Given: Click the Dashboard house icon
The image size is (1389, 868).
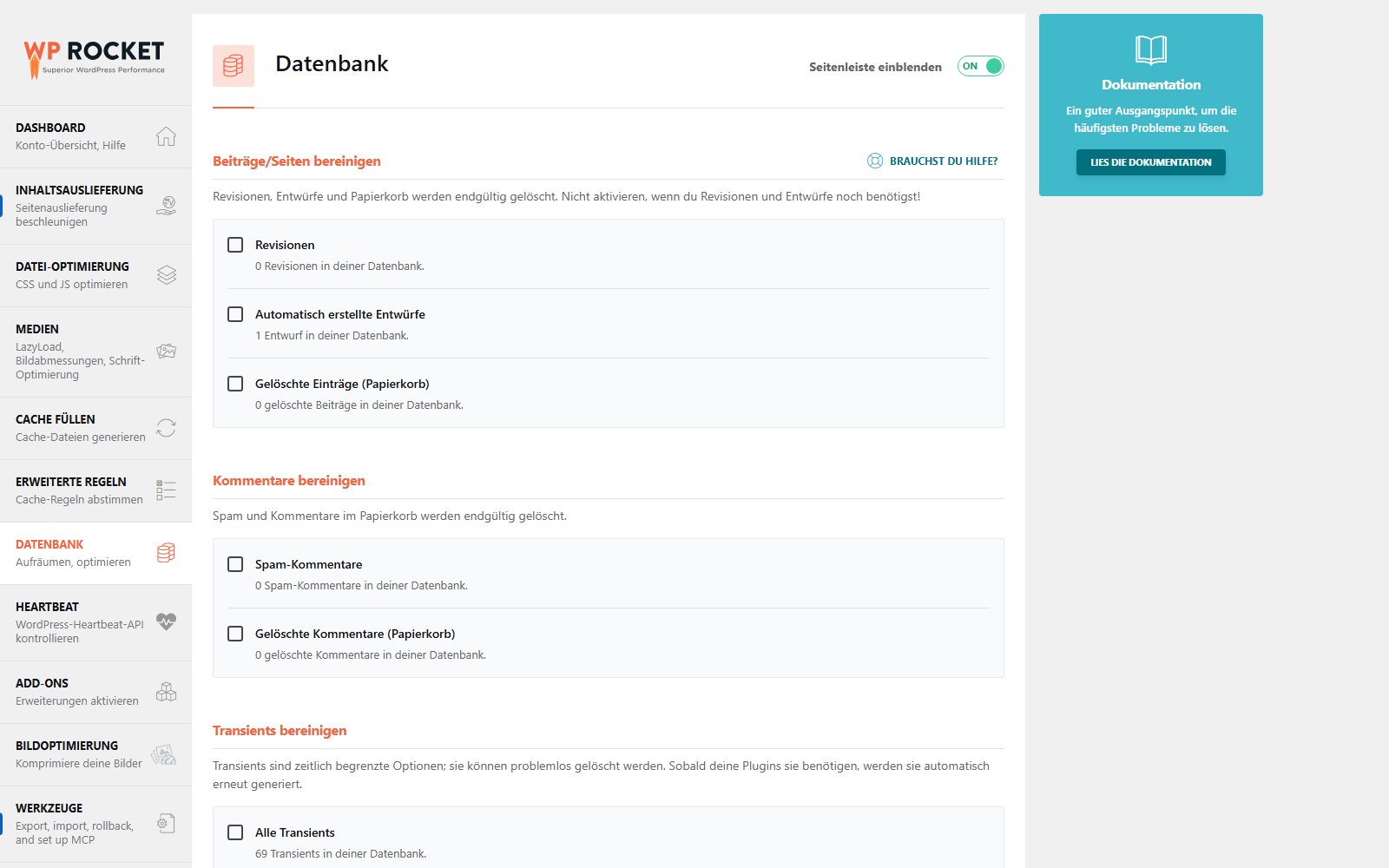Looking at the screenshot, I should [166, 136].
